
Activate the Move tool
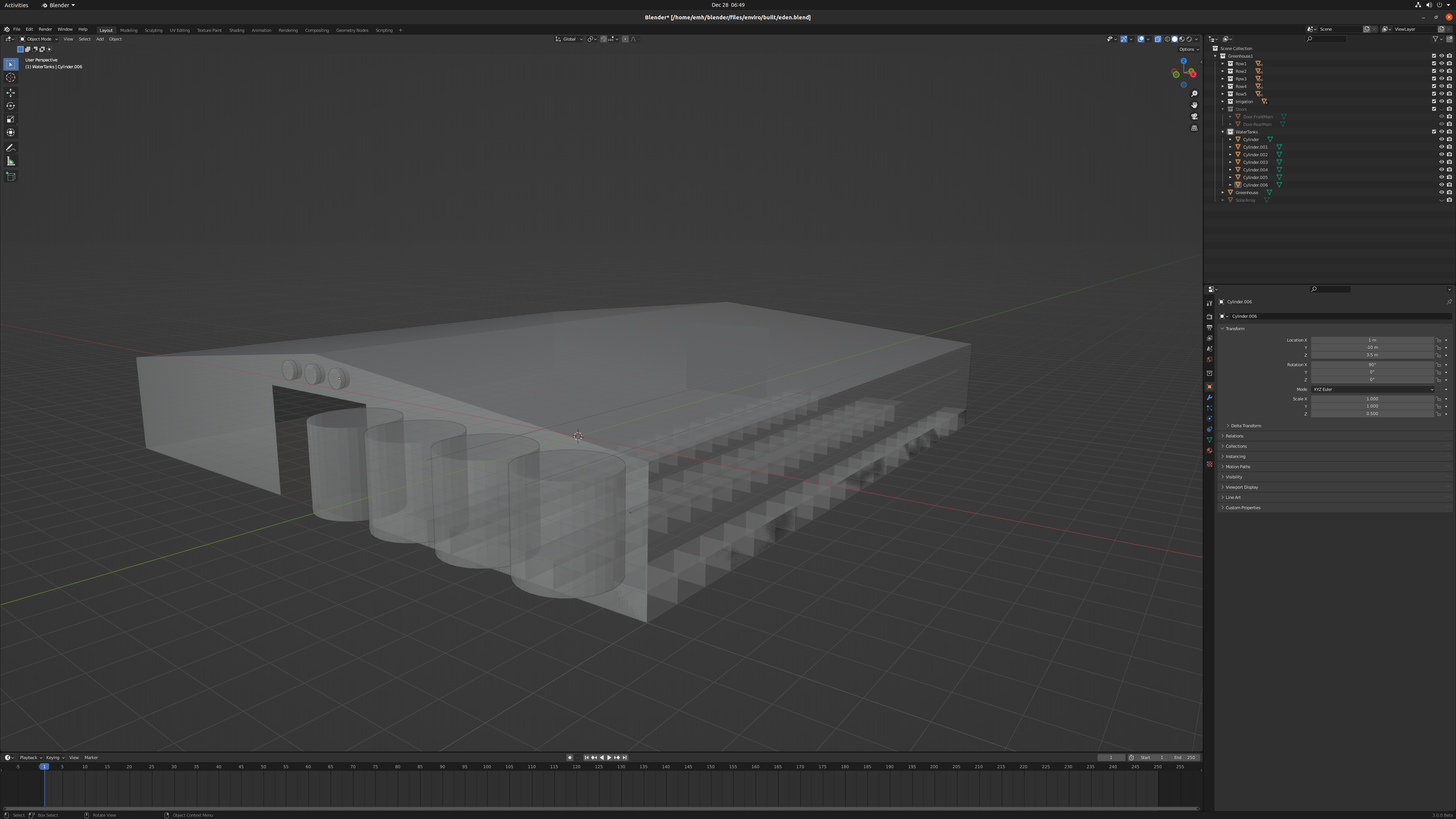coord(11,93)
